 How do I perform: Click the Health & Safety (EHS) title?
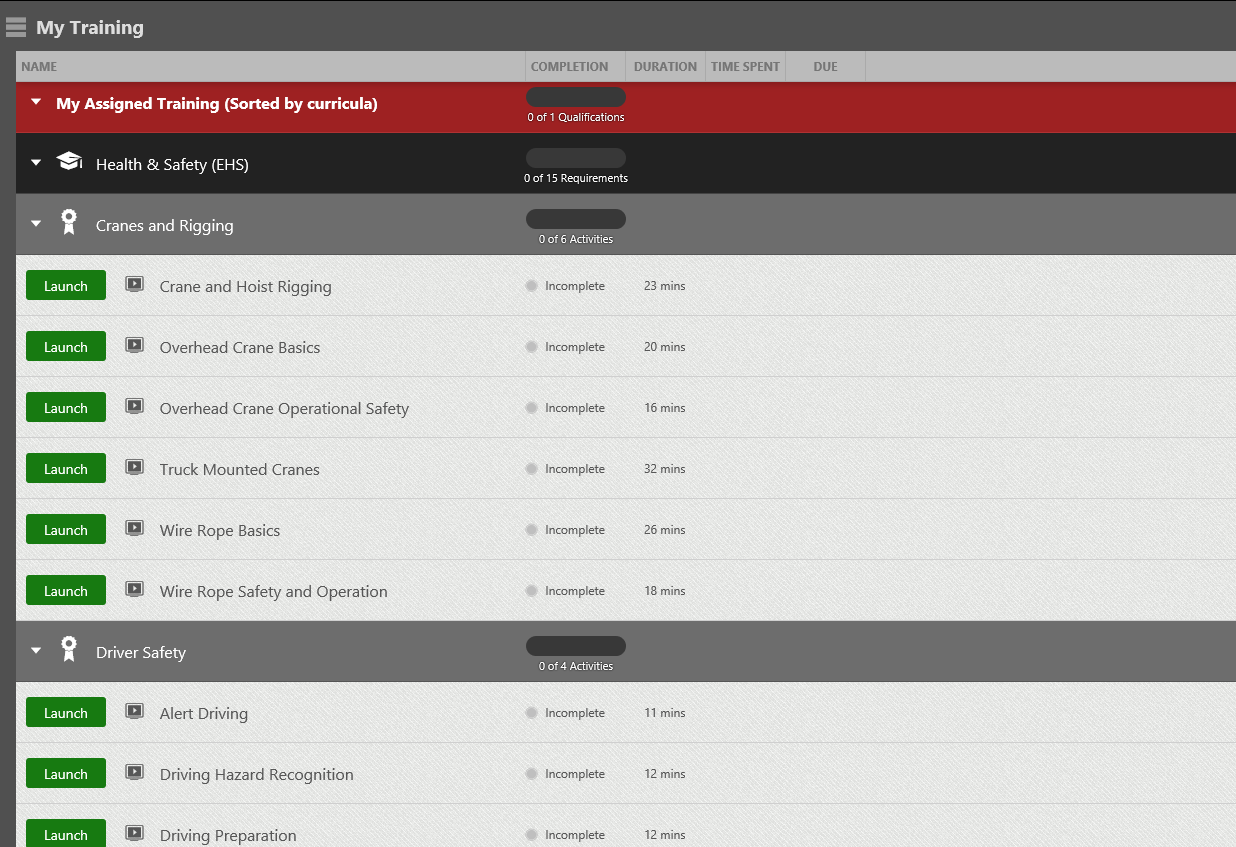pos(172,165)
